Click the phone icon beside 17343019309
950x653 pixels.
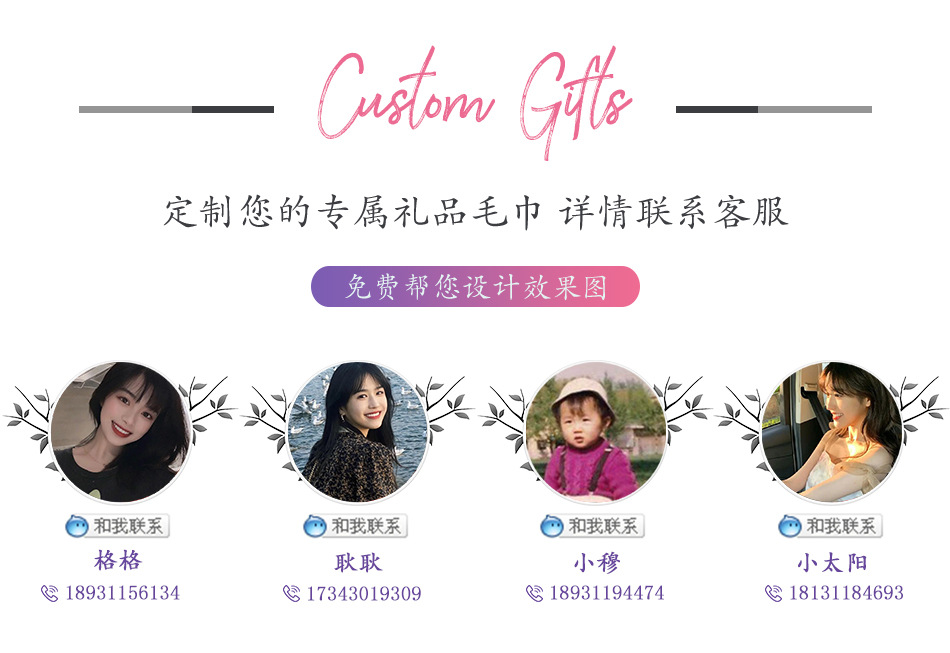point(291,593)
